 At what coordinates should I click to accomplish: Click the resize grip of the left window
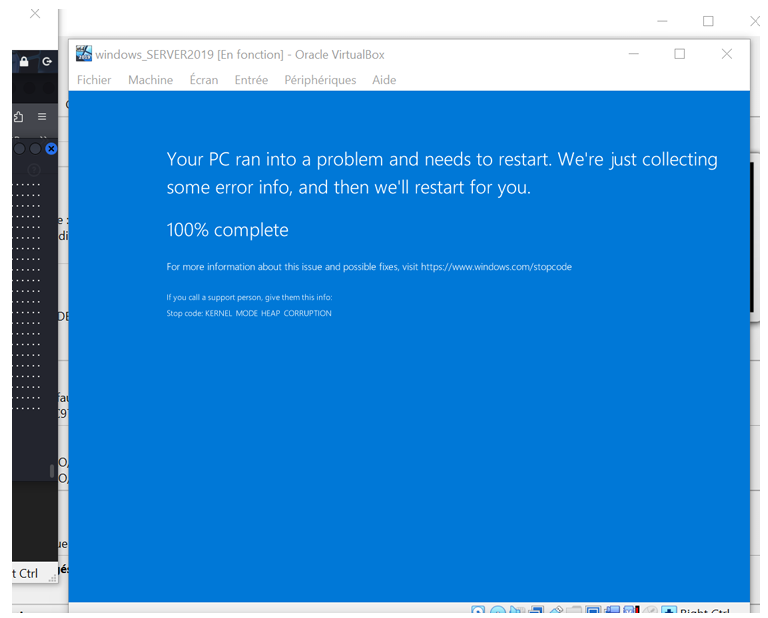point(52,578)
